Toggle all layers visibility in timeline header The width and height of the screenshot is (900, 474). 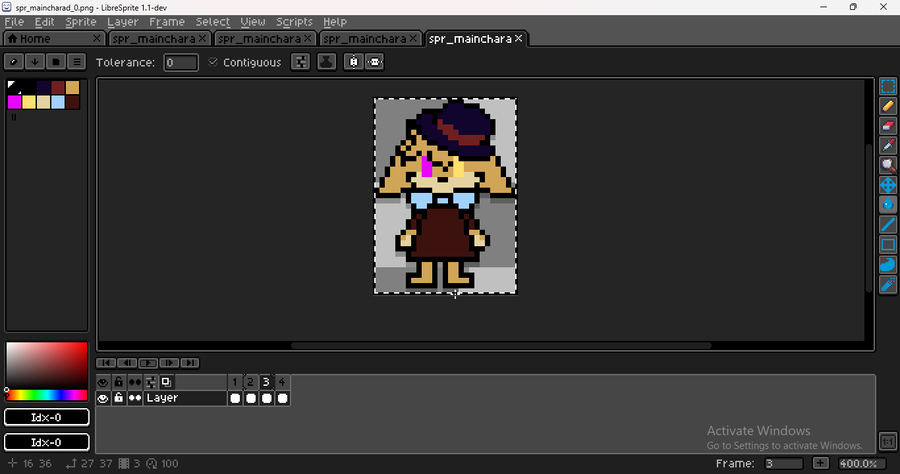click(103, 382)
